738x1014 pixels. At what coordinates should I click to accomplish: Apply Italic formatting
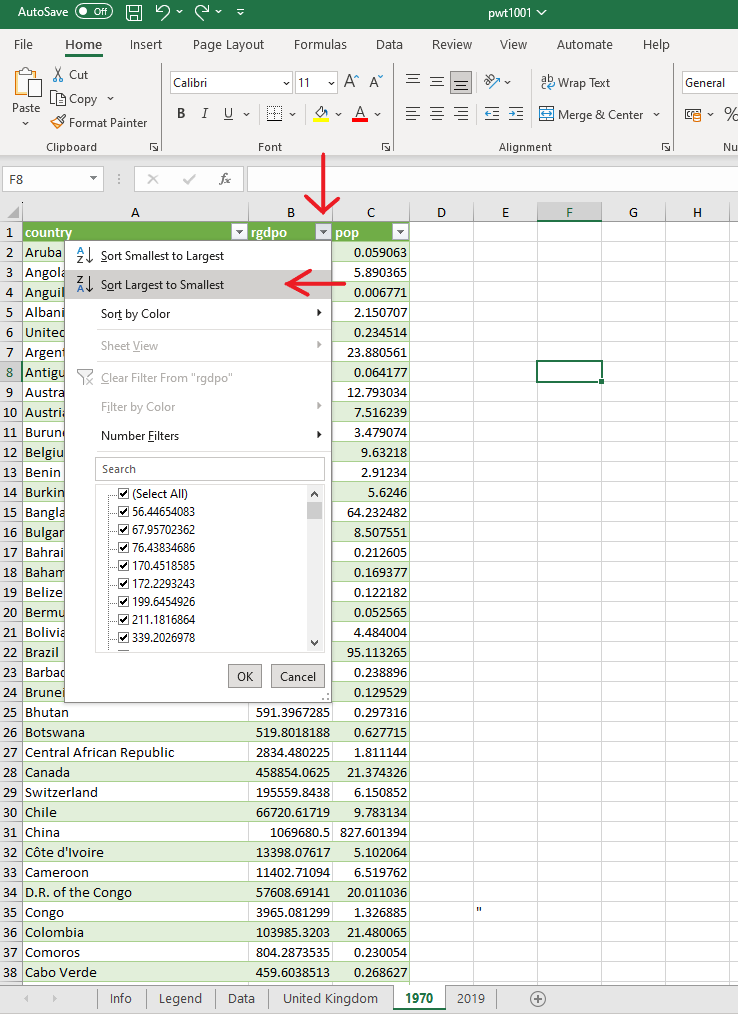205,114
